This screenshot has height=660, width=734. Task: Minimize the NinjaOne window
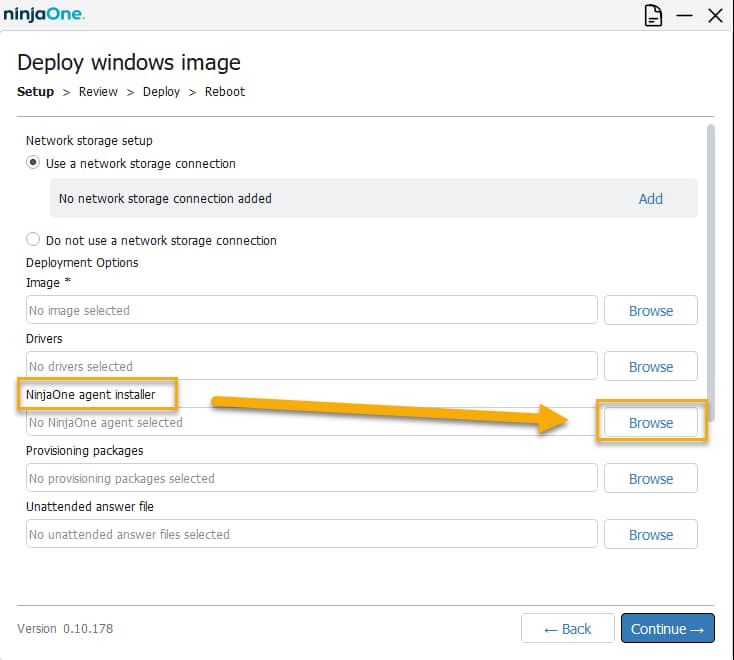[x=685, y=16]
